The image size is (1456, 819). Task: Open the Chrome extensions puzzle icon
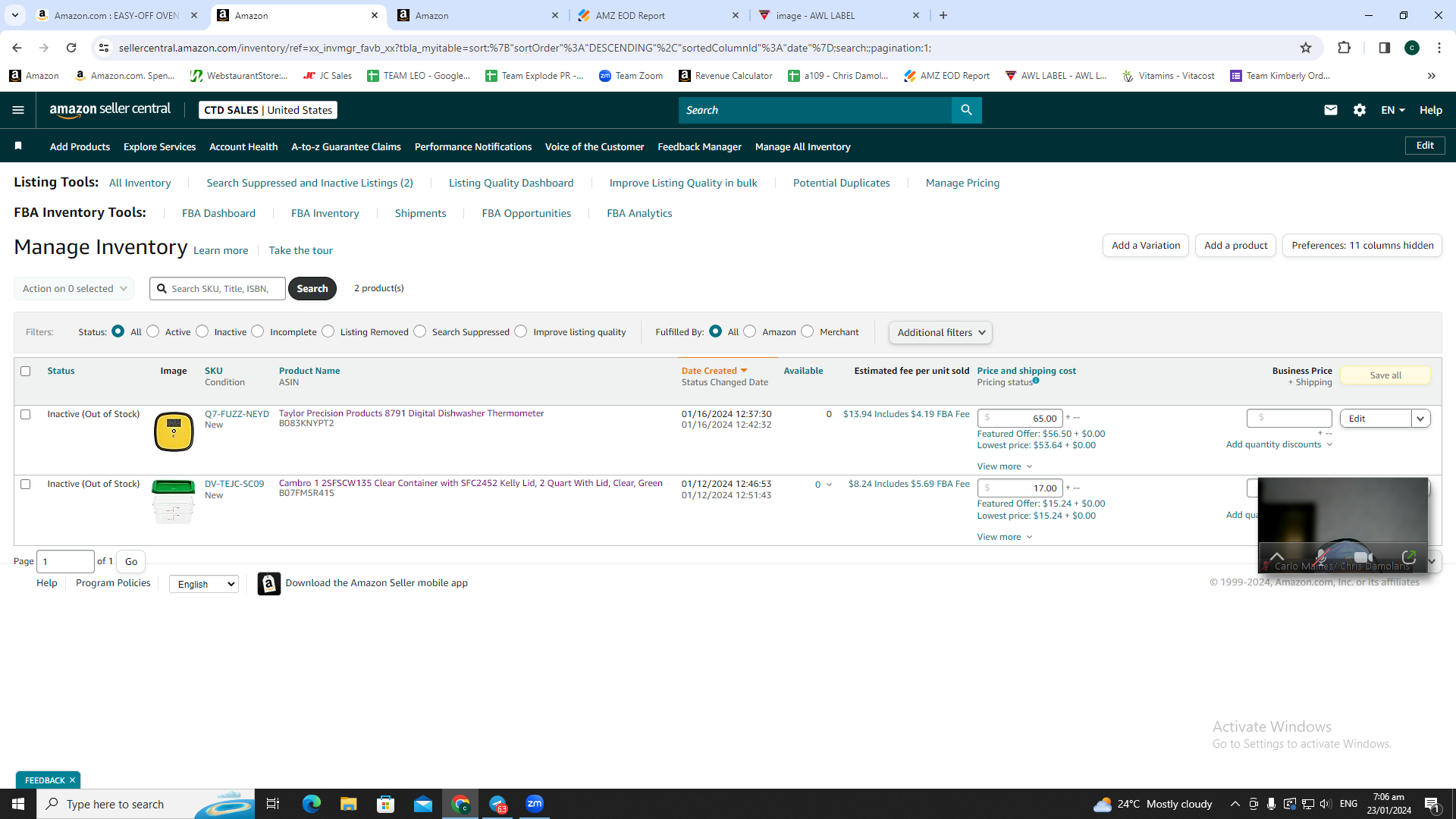1344,48
